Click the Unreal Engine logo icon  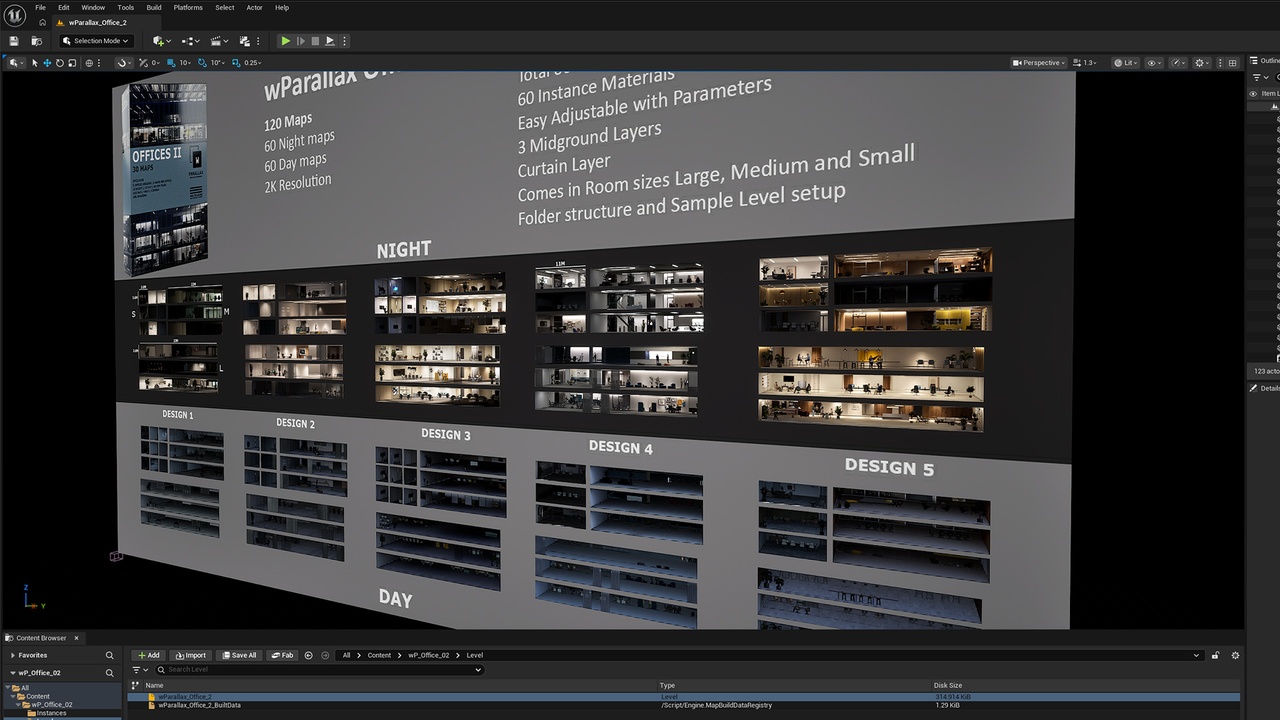pos(15,14)
